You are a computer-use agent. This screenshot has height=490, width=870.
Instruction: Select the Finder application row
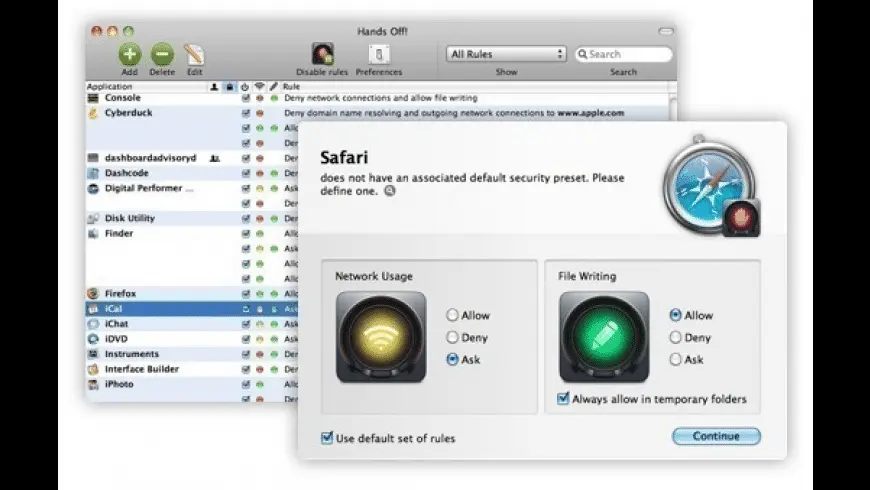point(191,233)
